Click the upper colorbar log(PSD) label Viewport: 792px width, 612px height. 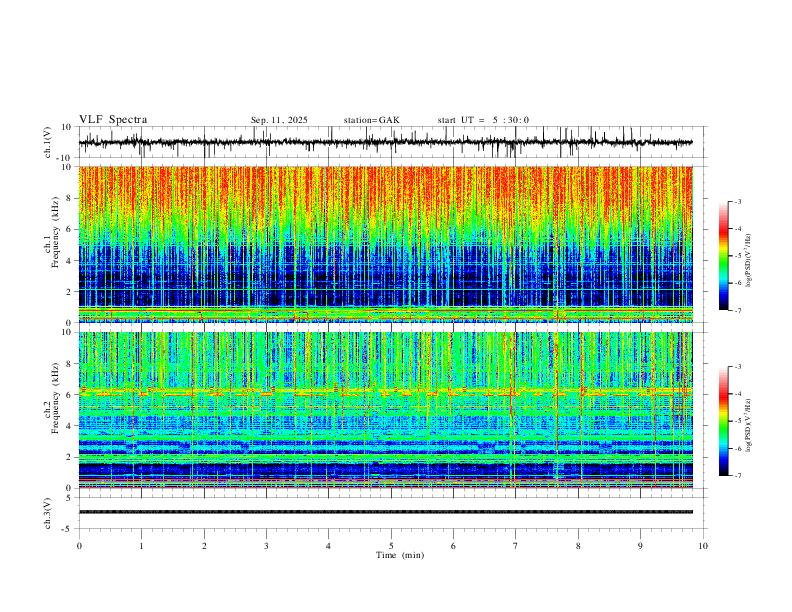[x=749, y=260]
